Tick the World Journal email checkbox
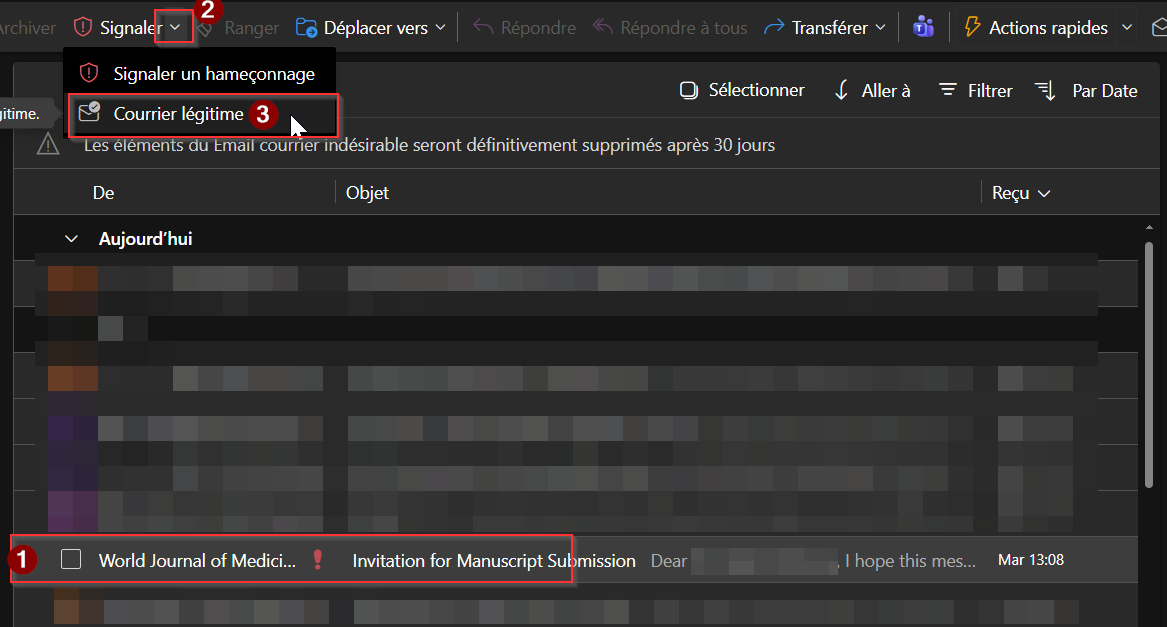This screenshot has height=627, width=1167. (70, 560)
